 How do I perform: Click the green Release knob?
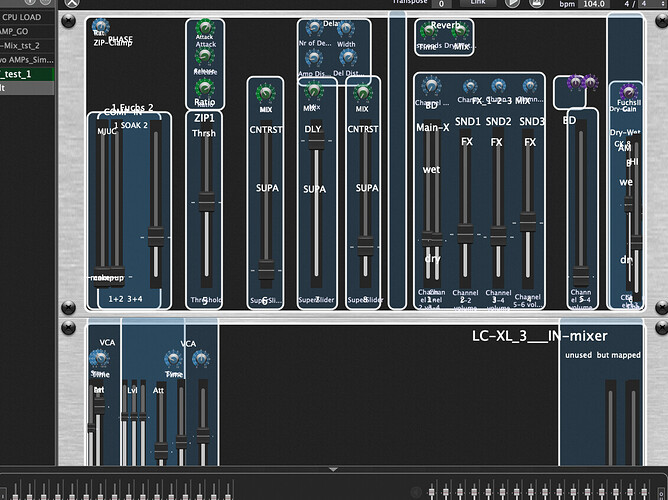pos(205,56)
